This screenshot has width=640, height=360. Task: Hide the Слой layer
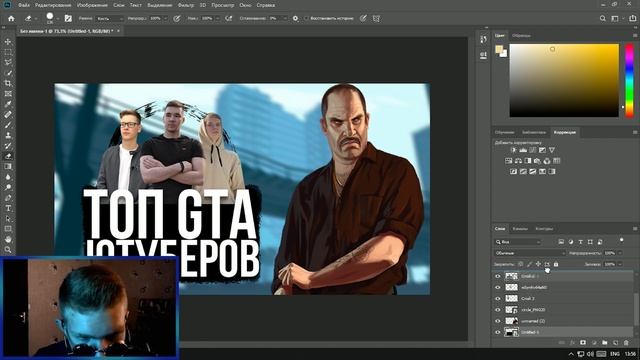498,298
